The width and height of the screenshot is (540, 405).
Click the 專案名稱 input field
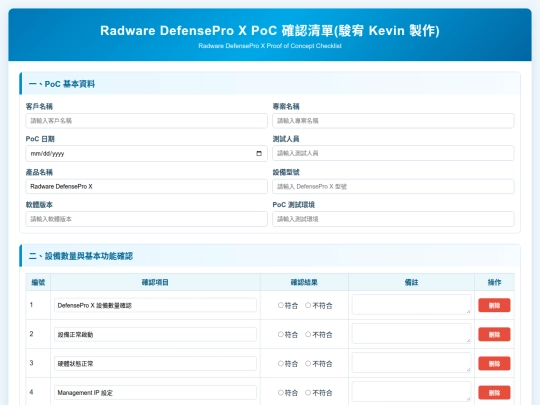pos(393,121)
